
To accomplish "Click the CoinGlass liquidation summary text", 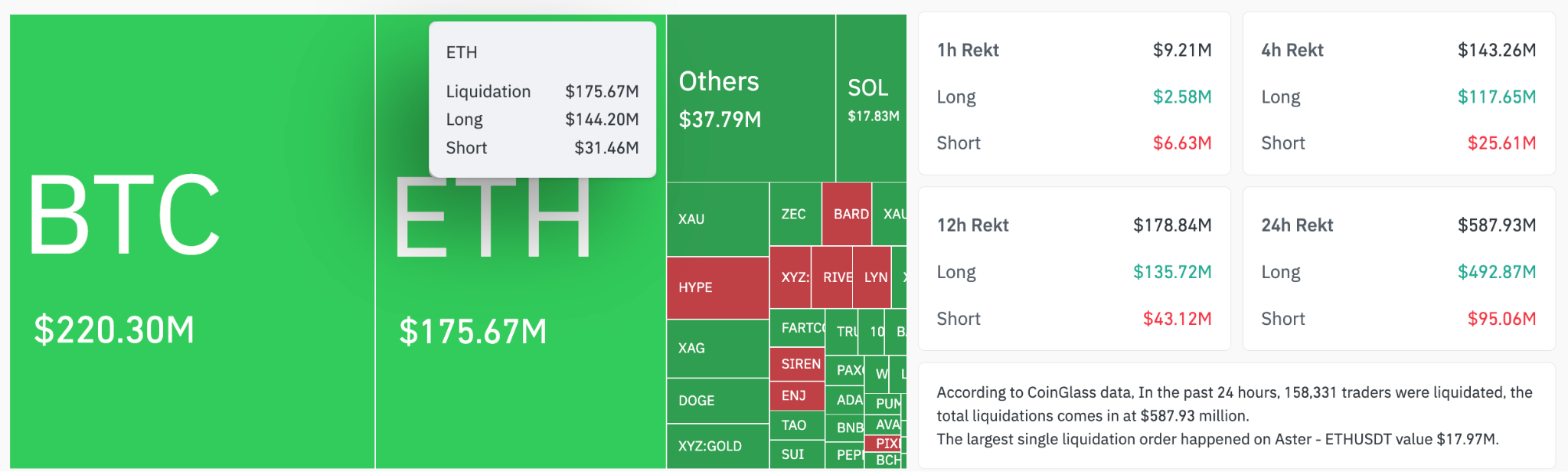I will 1234,415.
